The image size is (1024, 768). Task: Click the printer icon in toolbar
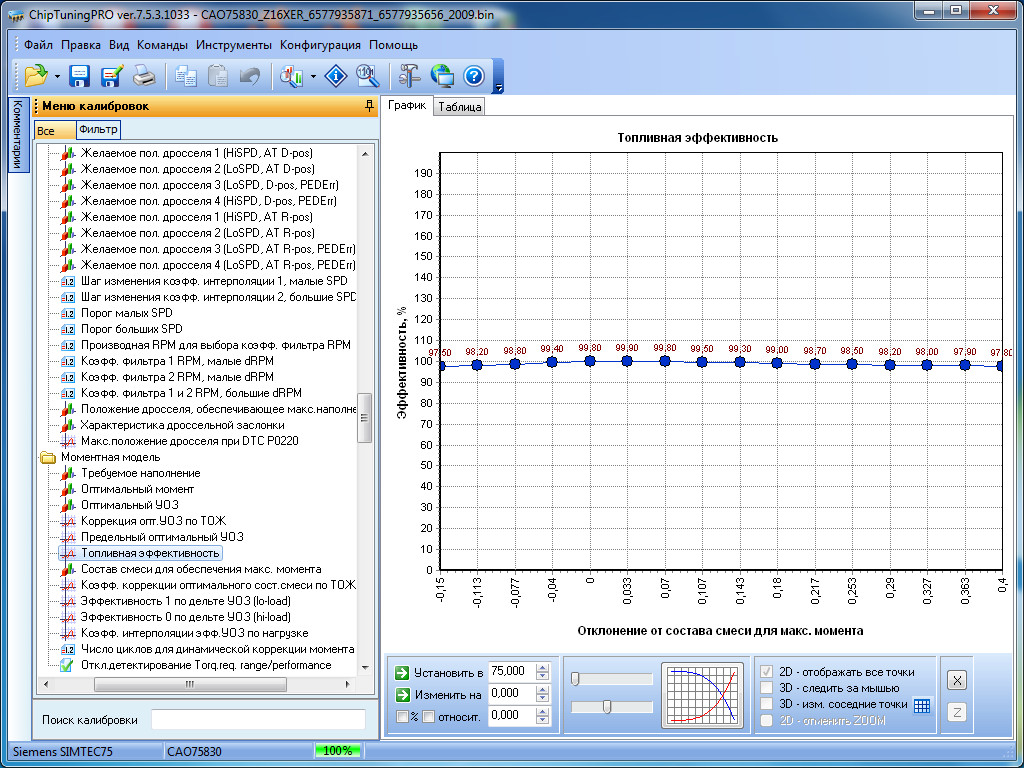coord(144,75)
